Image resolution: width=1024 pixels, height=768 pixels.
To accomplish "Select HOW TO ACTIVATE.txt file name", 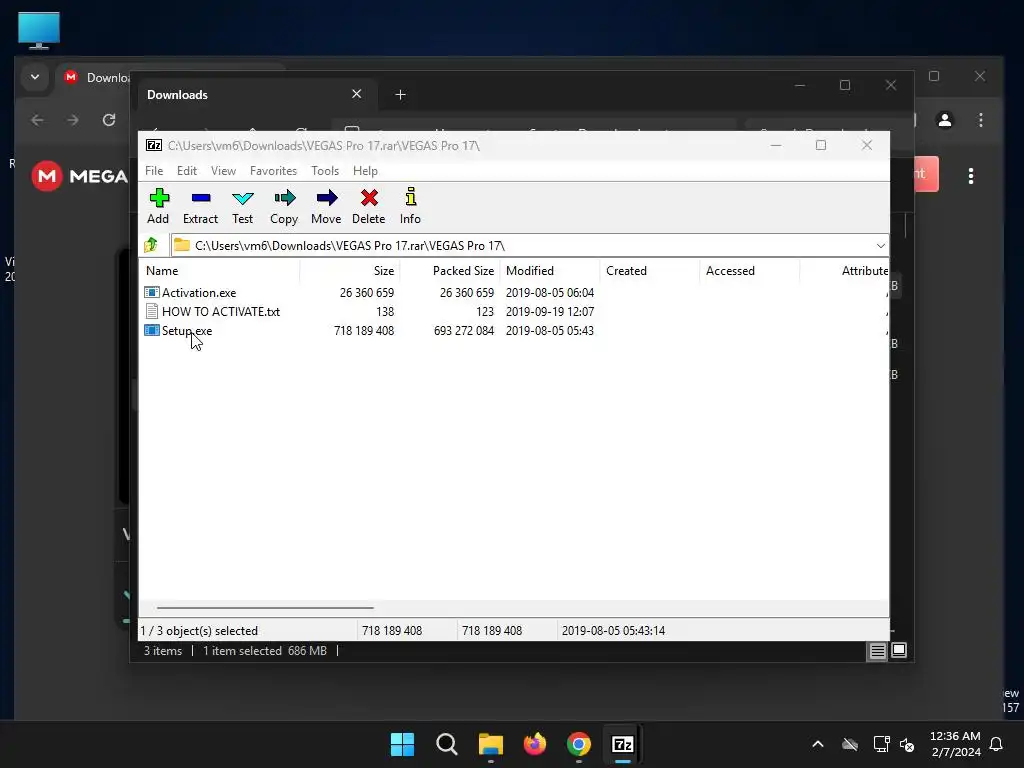I will (x=221, y=312).
